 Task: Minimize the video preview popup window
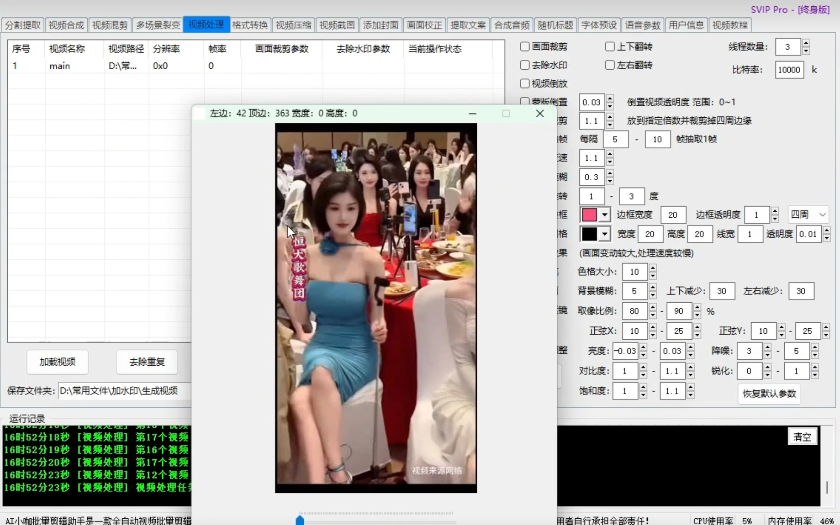coord(472,113)
